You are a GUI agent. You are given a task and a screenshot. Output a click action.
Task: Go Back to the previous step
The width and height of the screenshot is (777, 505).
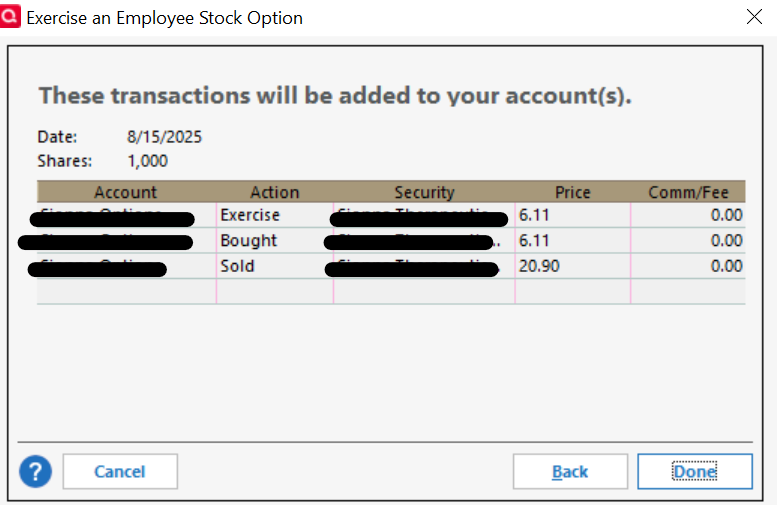tap(570, 471)
